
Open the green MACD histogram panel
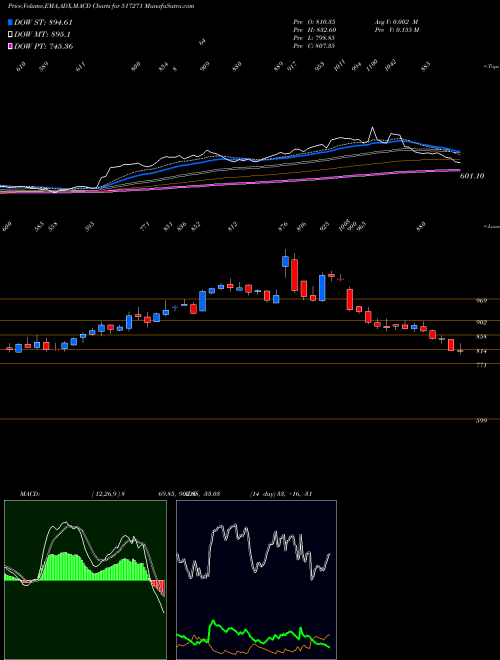[x=85, y=580]
